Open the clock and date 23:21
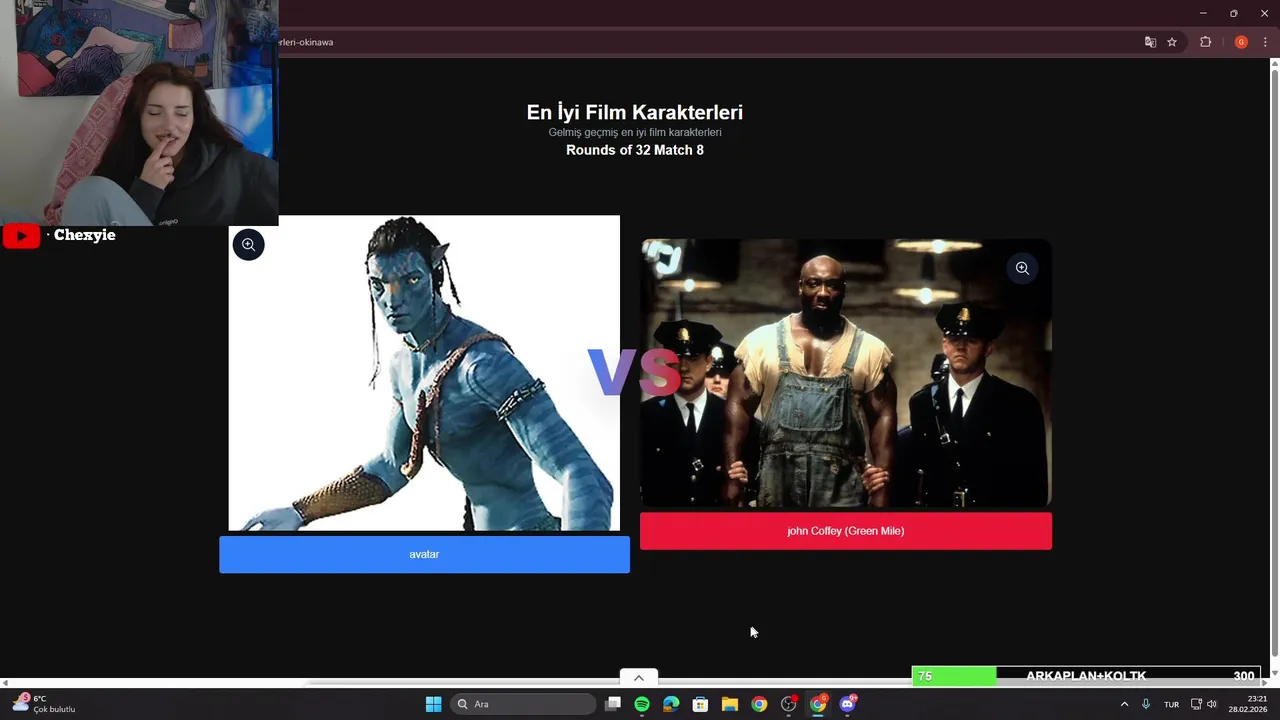This screenshot has width=1280, height=720. (x=1248, y=704)
